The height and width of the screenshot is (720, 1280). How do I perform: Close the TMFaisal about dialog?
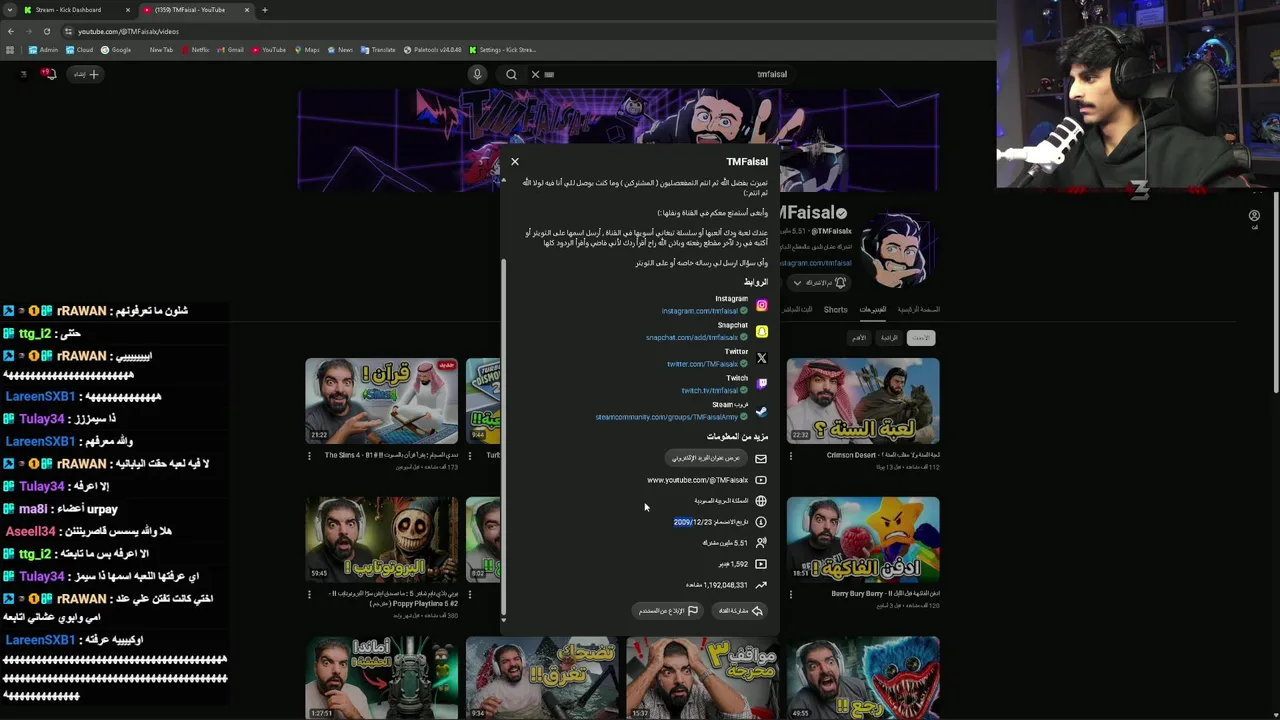[515, 161]
